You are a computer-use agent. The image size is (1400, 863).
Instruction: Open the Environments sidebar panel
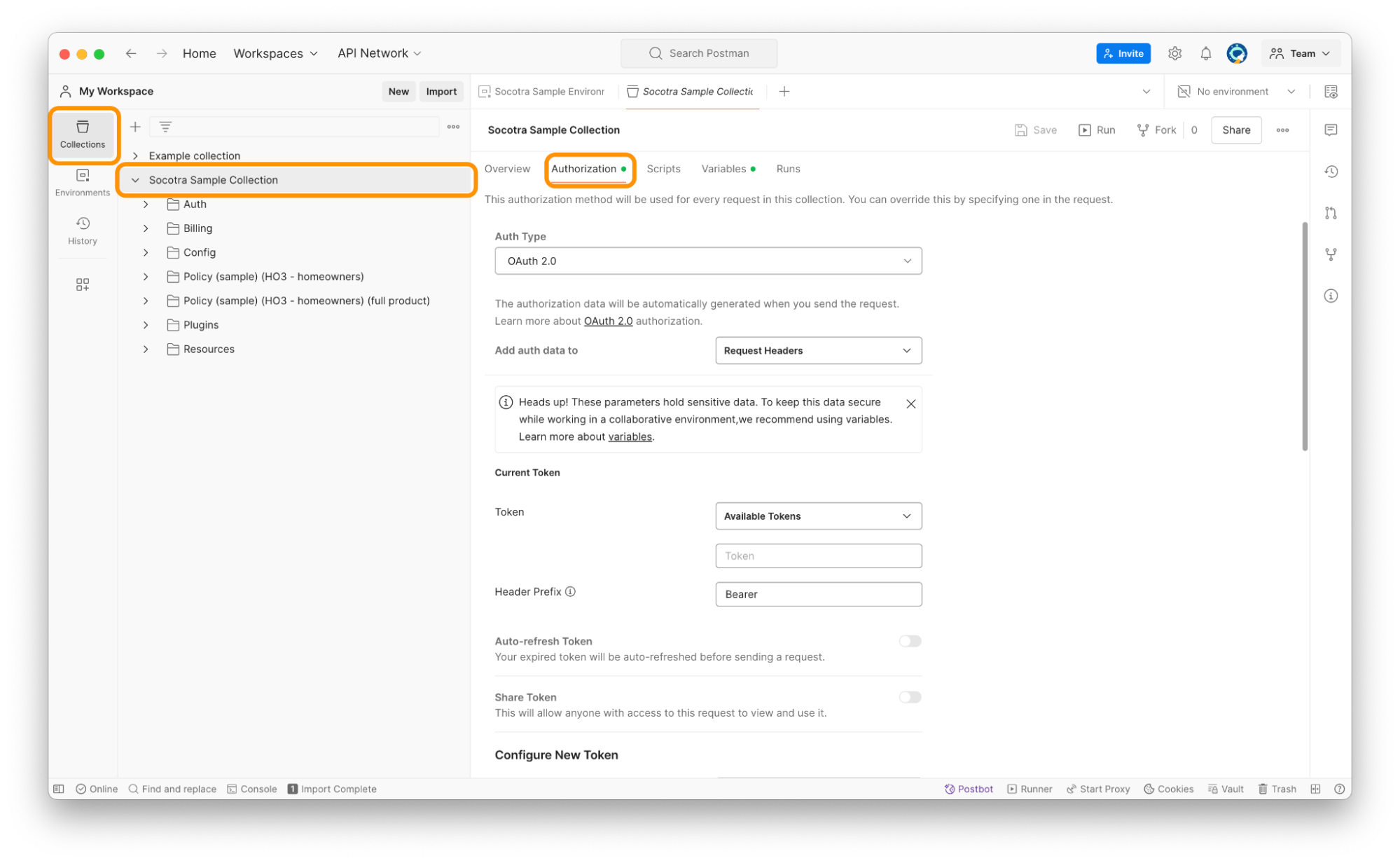click(x=83, y=181)
